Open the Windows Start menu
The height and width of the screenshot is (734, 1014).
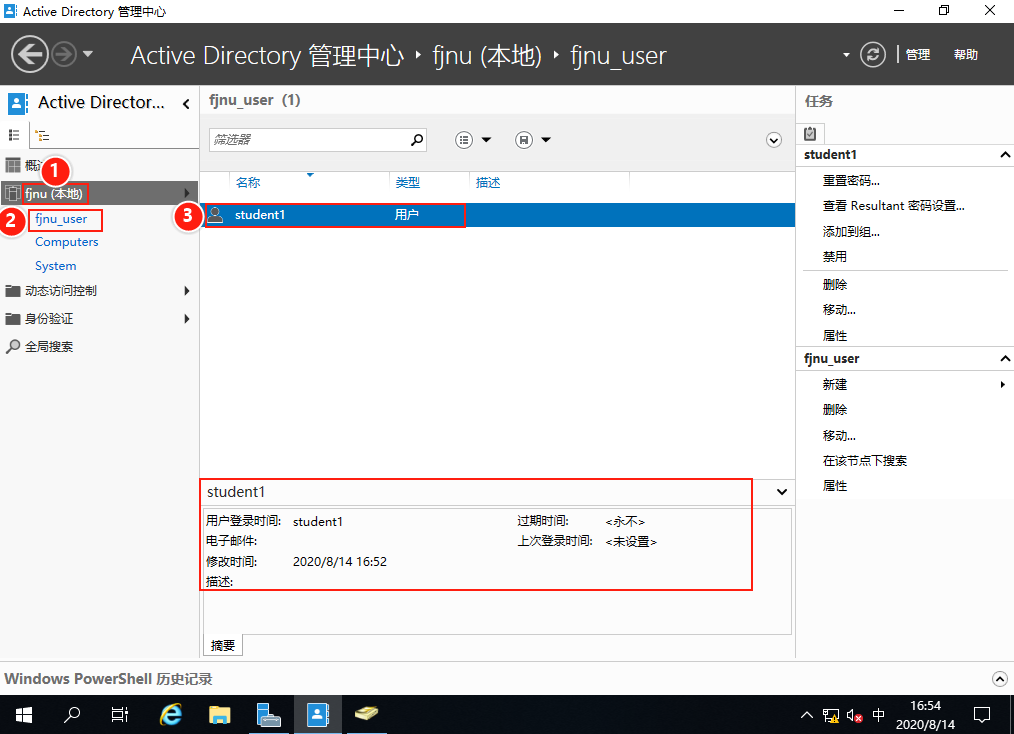click(24, 715)
